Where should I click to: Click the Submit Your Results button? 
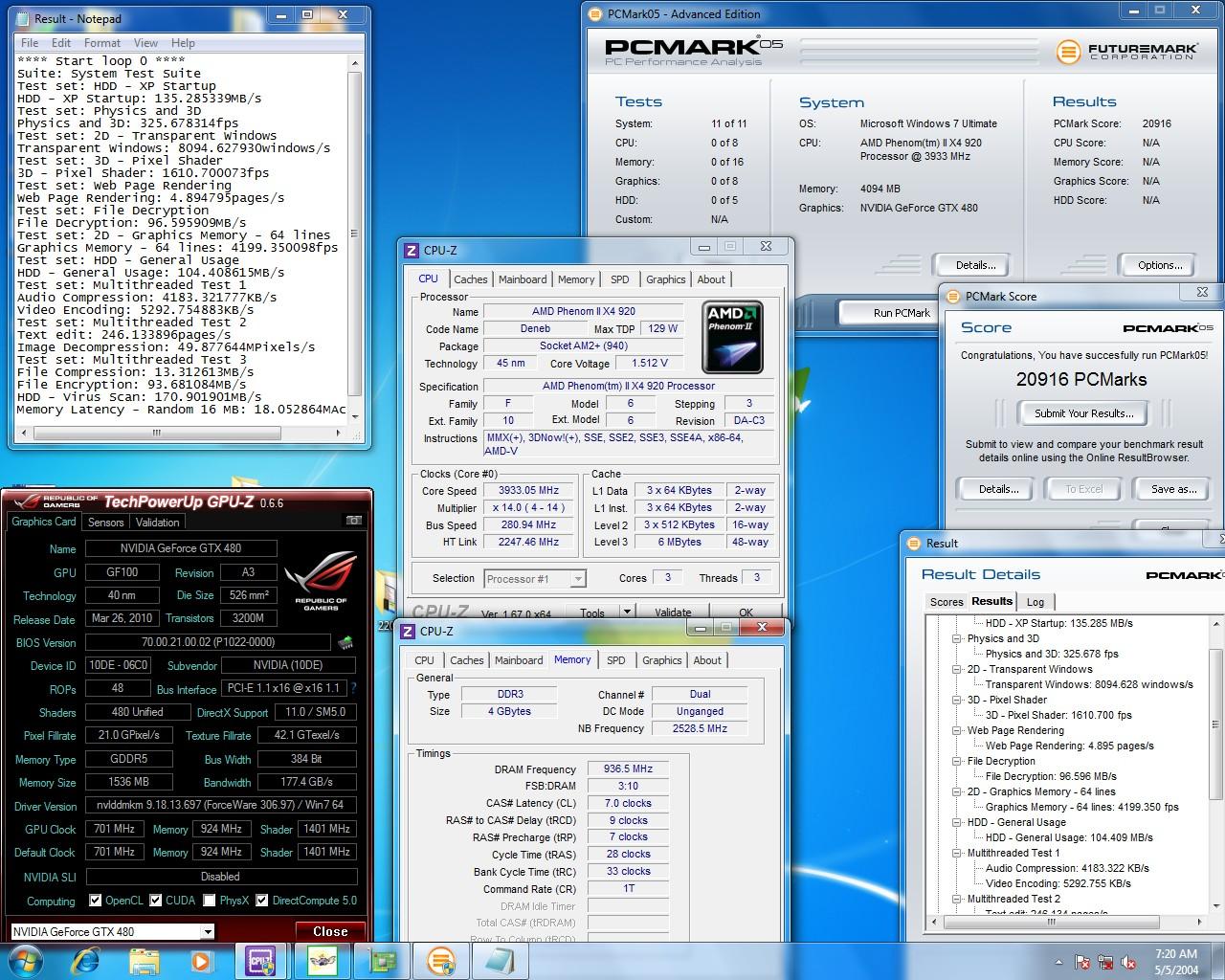[1083, 413]
